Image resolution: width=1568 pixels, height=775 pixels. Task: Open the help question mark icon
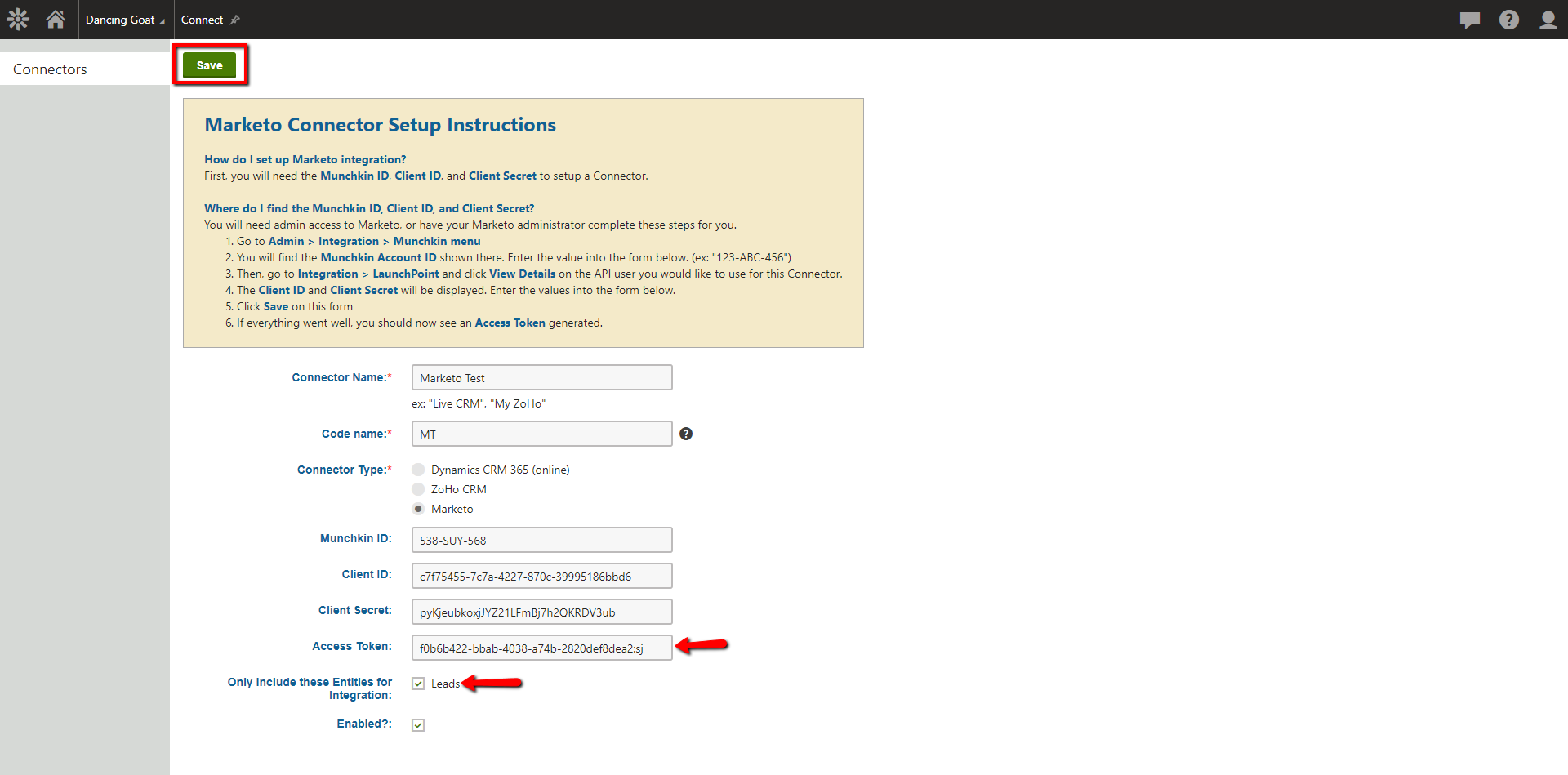pos(1509,20)
